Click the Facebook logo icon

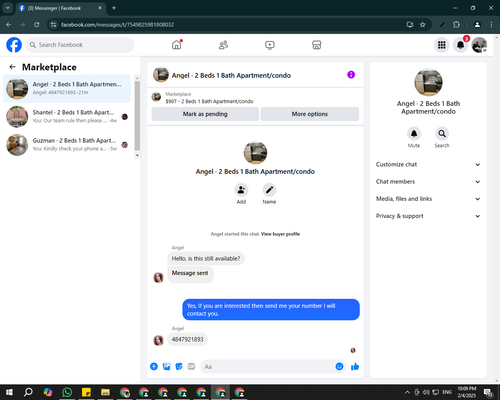pyautogui.click(x=14, y=45)
